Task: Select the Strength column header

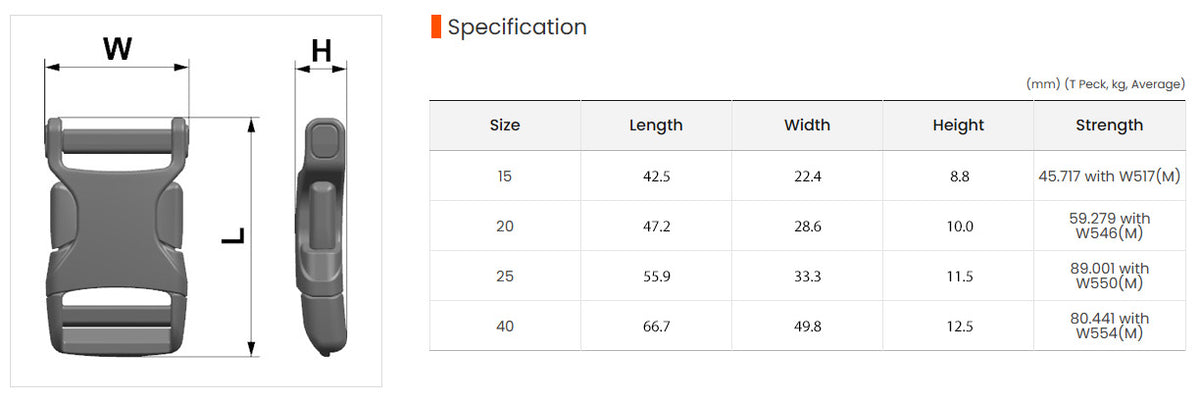Action: point(1109,125)
